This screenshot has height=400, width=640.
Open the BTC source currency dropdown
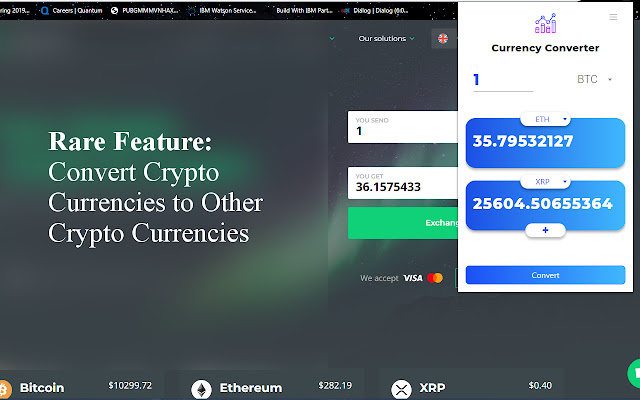594,79
